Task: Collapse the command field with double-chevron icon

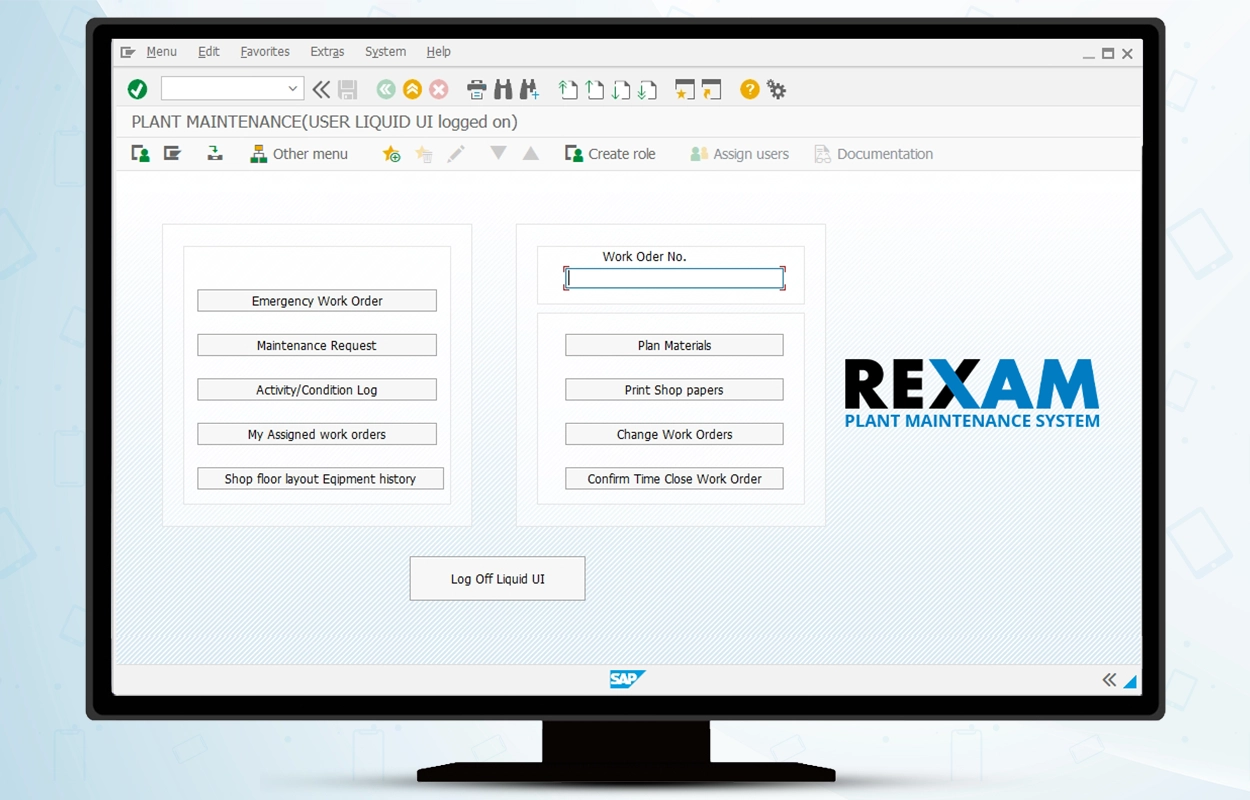Action: point(321,89)
